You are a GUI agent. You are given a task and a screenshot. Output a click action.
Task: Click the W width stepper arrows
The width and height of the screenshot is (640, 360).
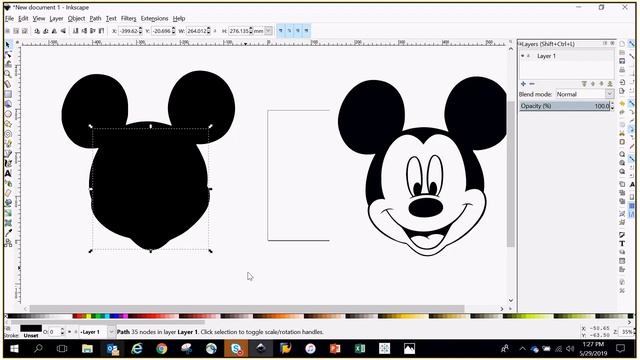tap(209, 31)
